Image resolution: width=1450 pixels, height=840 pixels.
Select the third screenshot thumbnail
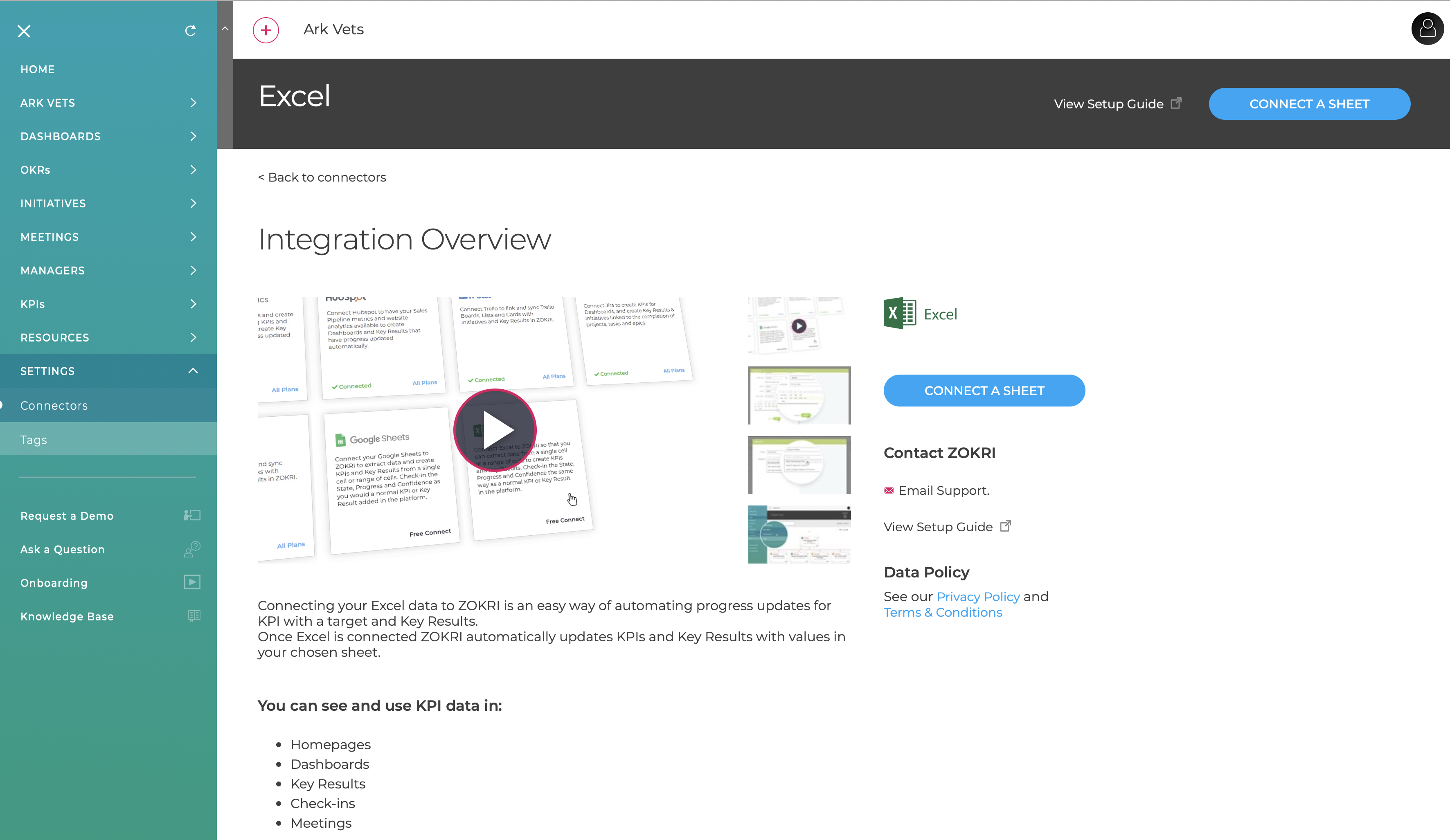click(799, 465)
